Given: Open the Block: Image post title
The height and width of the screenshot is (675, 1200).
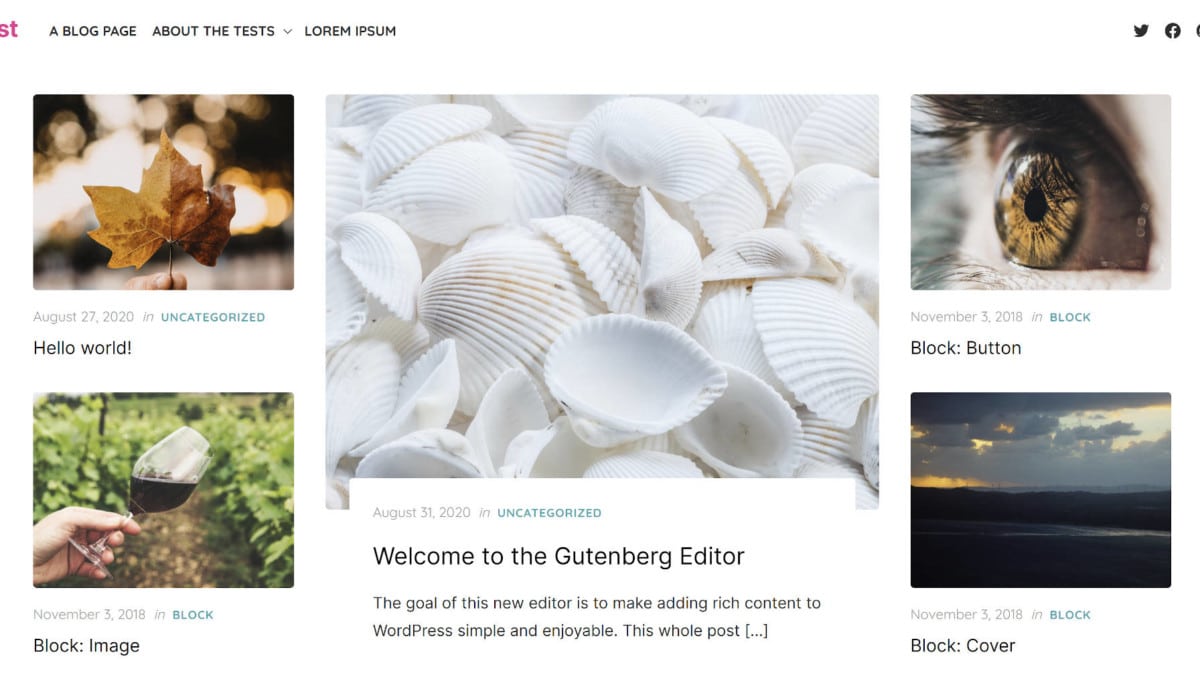Looking at the screenshot, I should click(x=86, y=646).
